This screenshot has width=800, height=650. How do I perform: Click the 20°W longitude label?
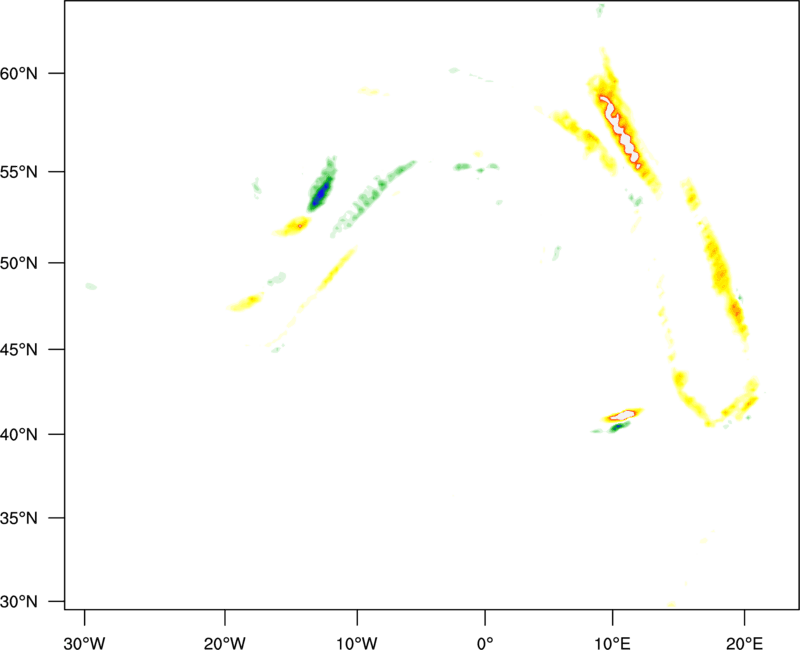(224, 643)
